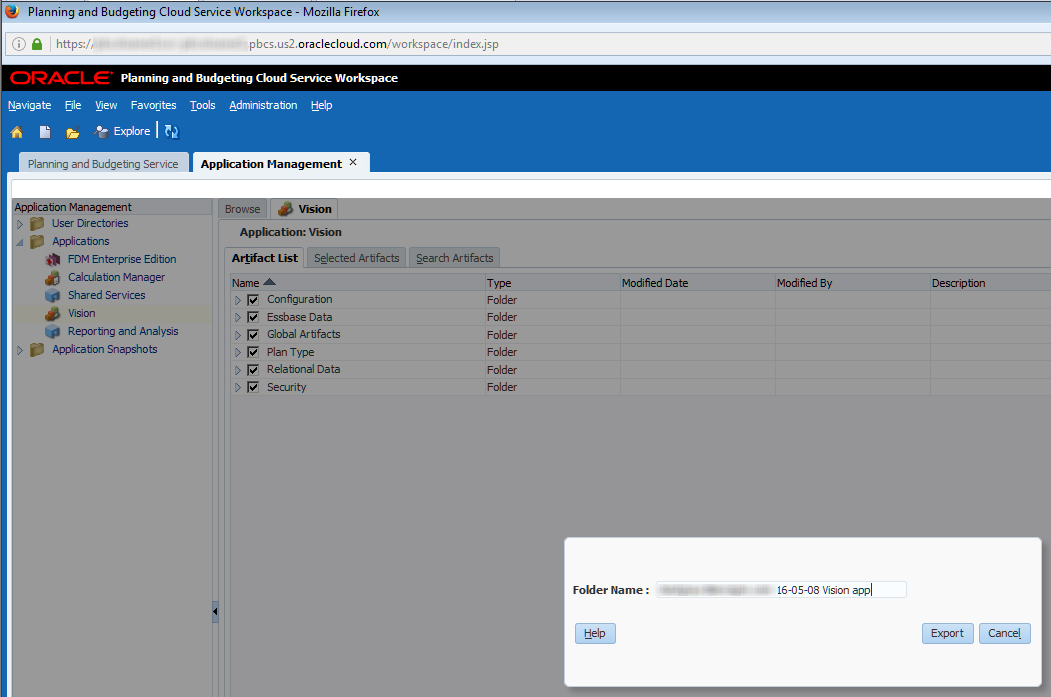Click the Explore toolbar button

(x=122, y=131)
